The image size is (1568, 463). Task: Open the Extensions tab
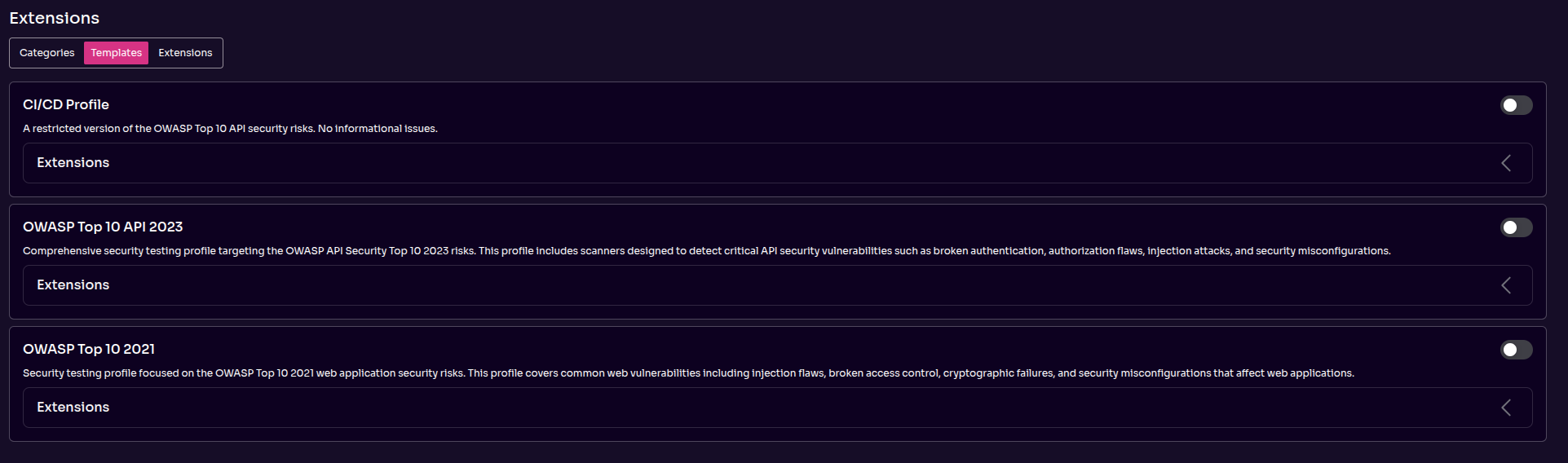pyautogui.click(x=185, y=53)
